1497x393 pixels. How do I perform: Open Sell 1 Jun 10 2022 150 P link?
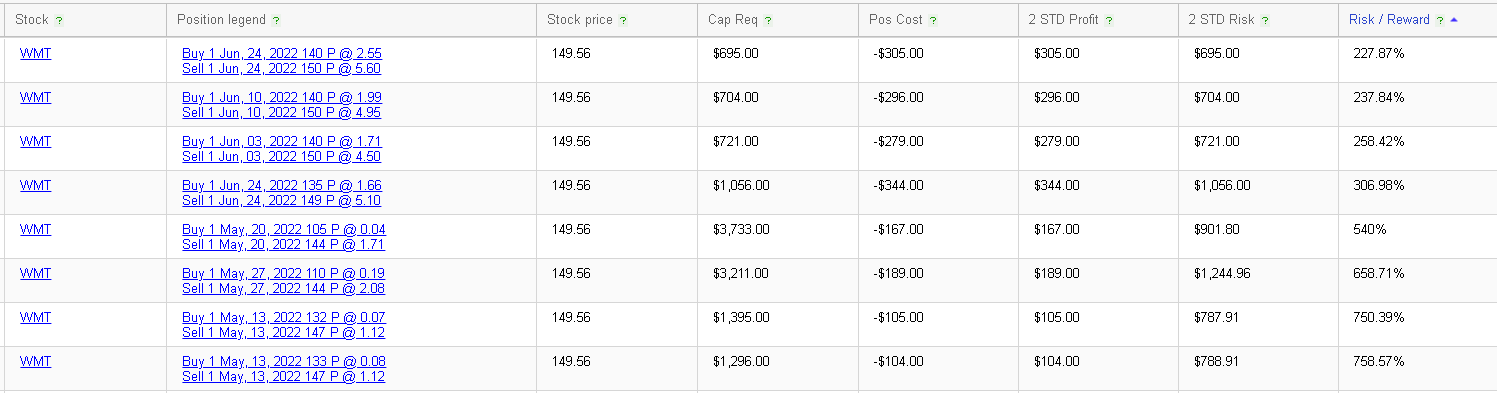coord(281,112)
